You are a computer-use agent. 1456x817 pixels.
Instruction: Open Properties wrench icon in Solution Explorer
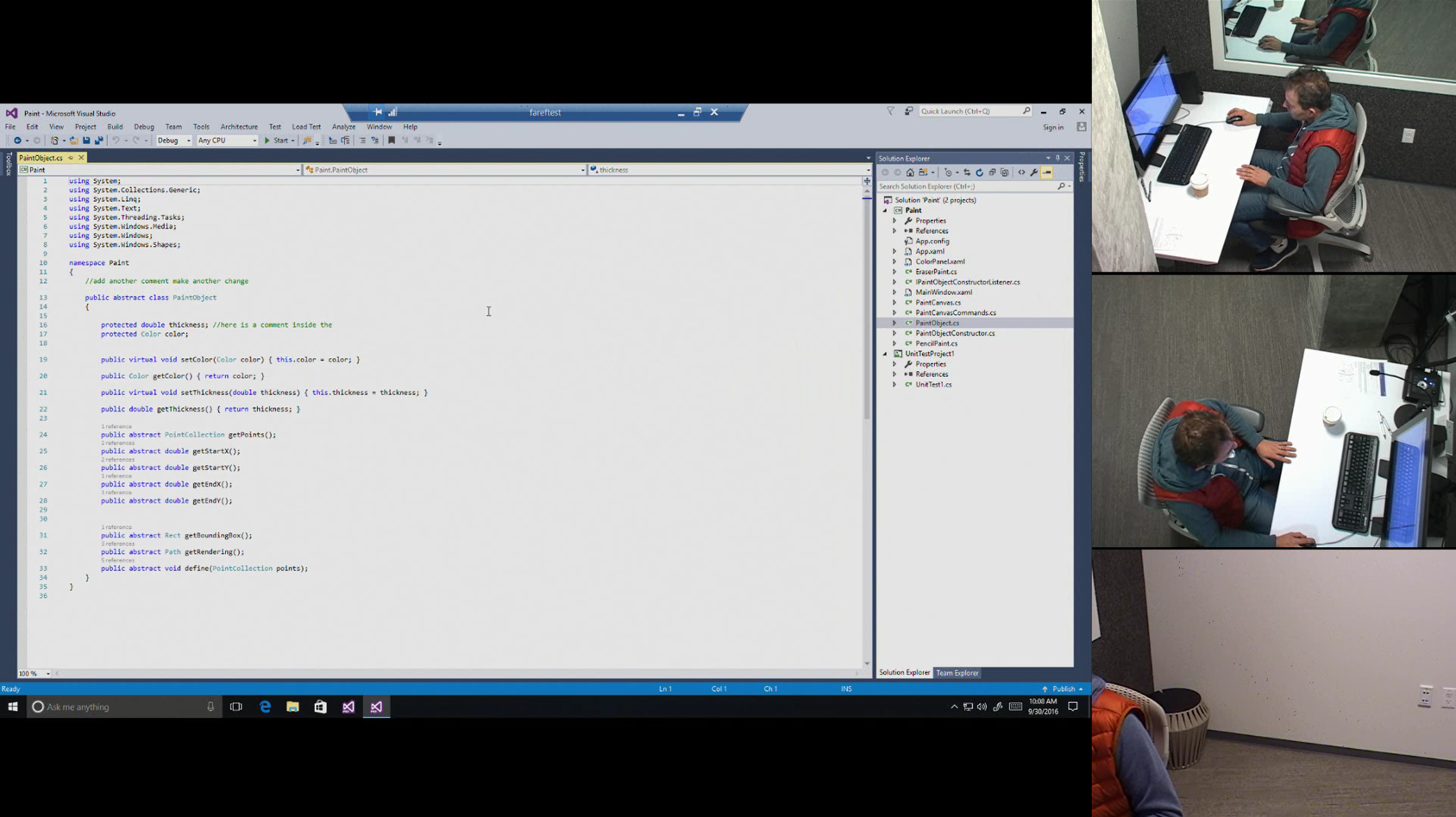click(x=1033, y=173)
